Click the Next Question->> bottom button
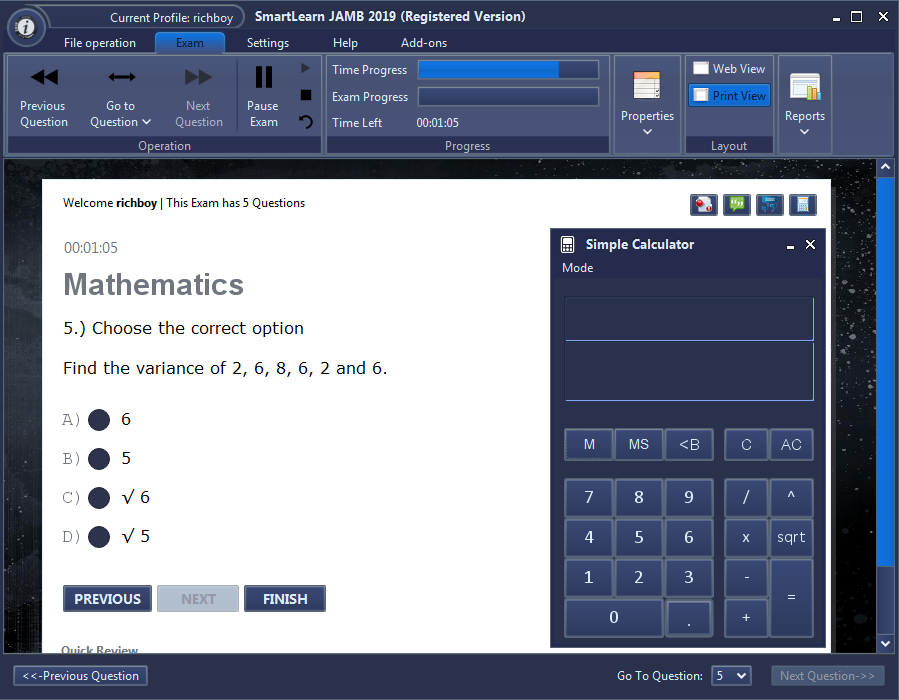The image size is (899, 700). 827,675
